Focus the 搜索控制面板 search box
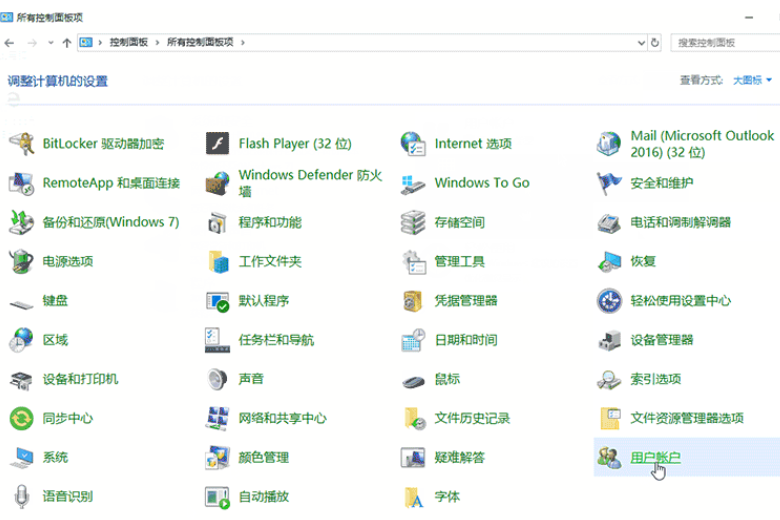 (x=725, y=43)
